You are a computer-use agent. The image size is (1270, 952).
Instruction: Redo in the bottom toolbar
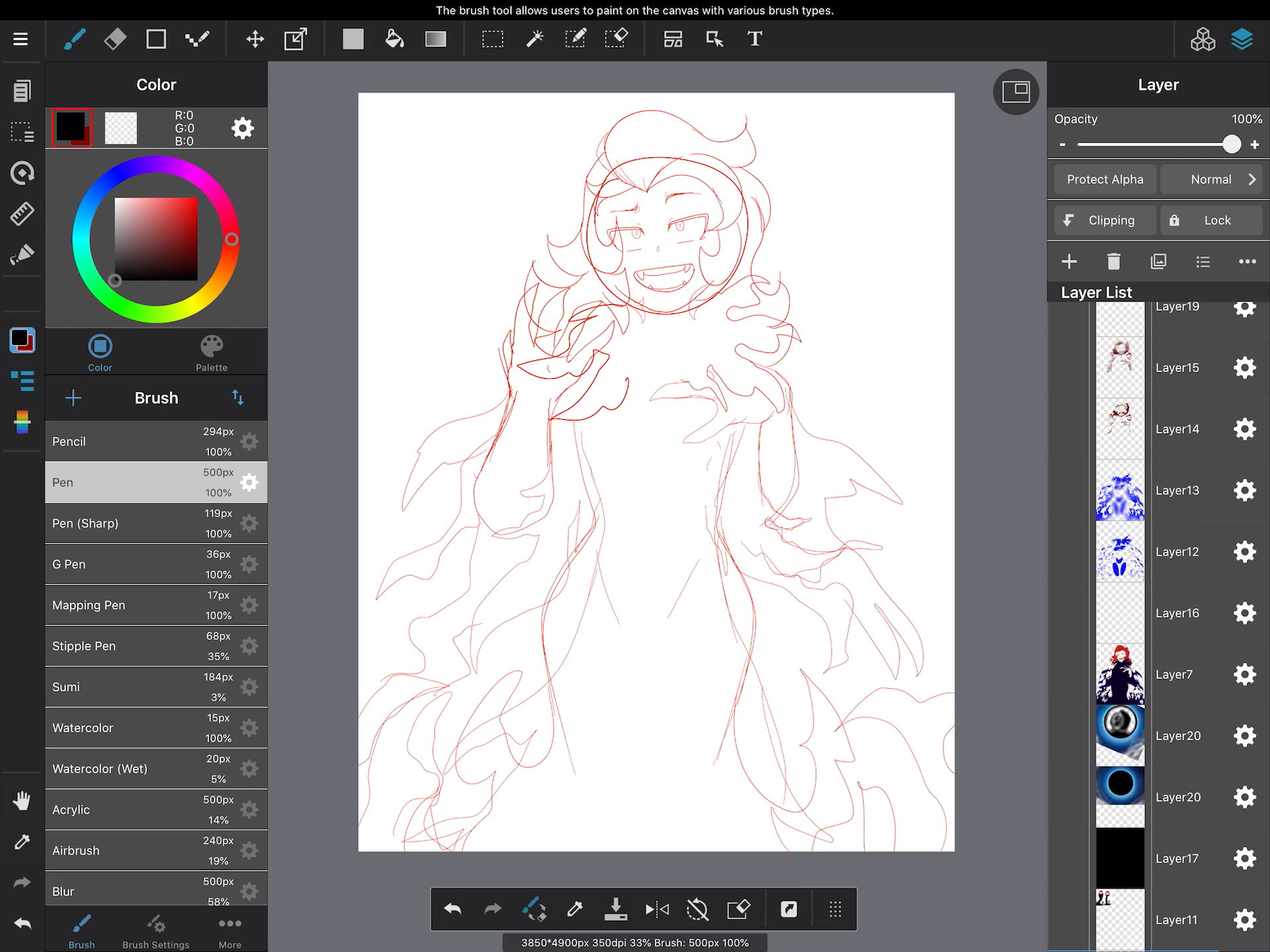493,910
